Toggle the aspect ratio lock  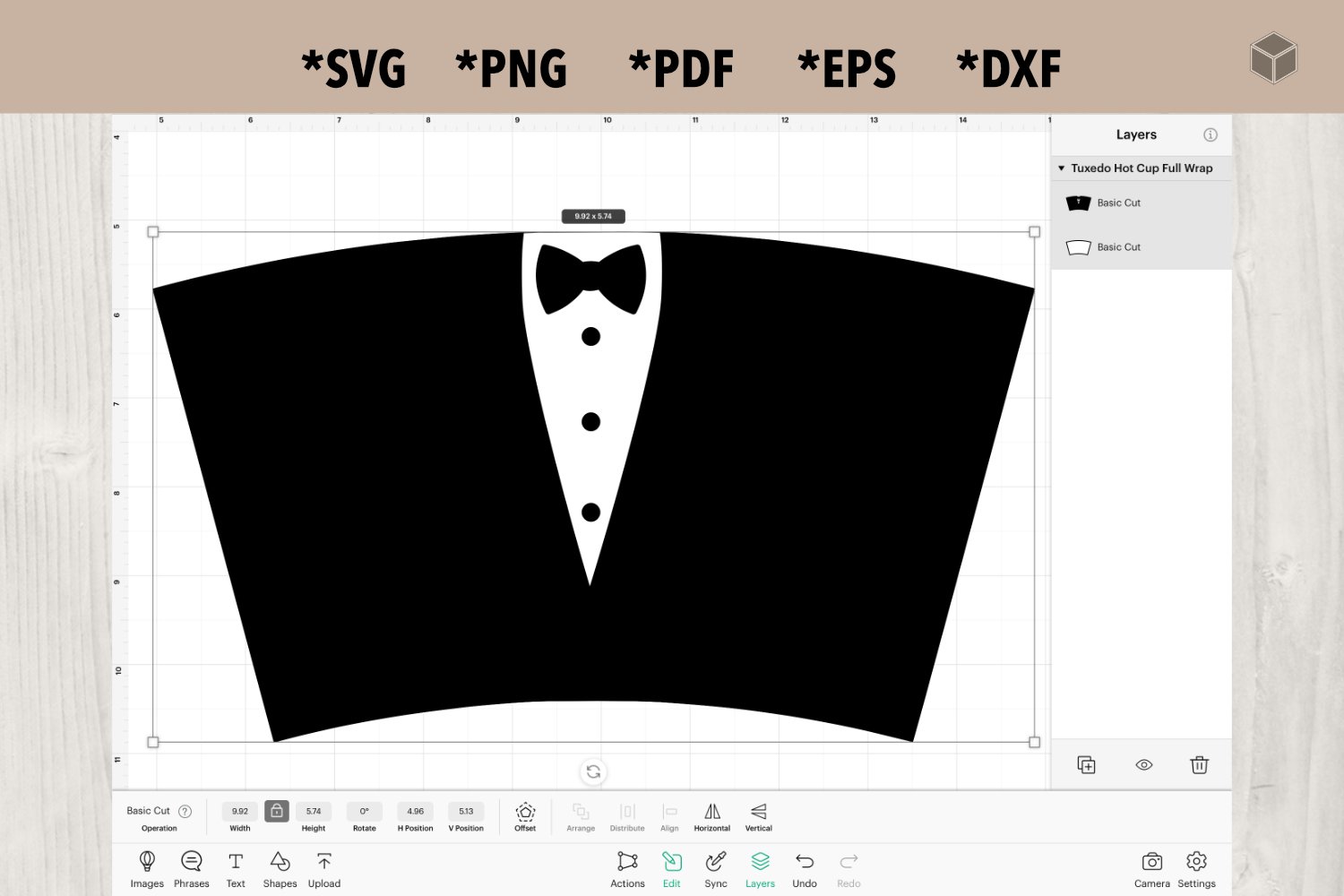[x=277, y=811]
